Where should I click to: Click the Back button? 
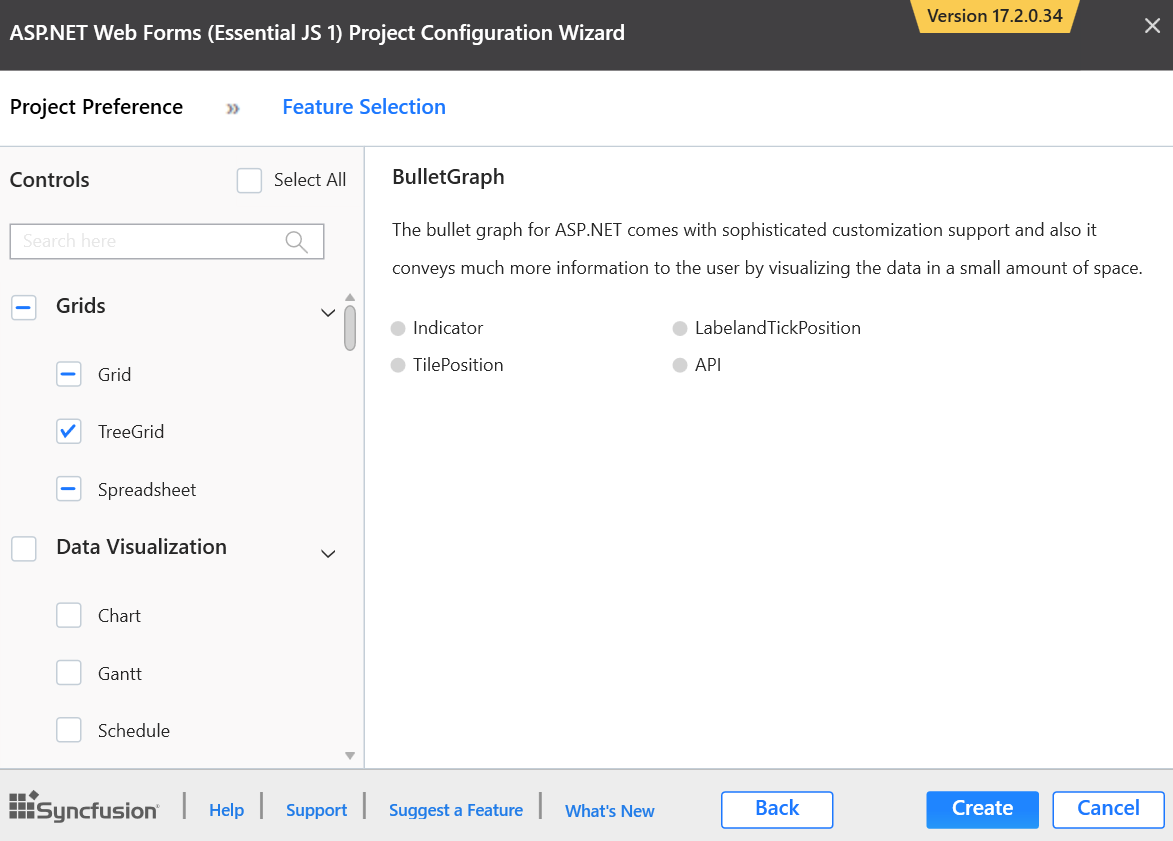[777, 810]
